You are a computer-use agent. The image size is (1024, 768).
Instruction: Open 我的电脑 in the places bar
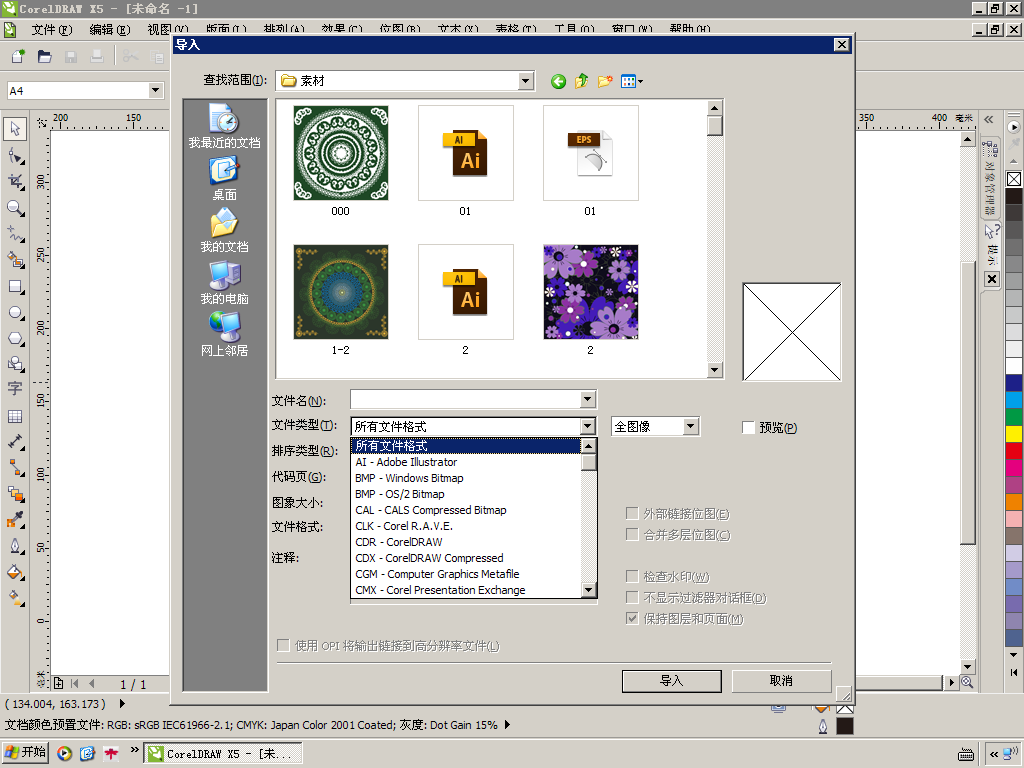(224, 283)
